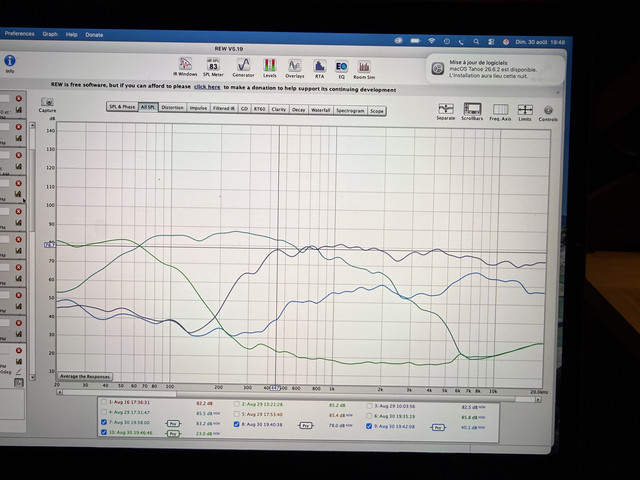The width and height of the screenshot is (640, 480).
Task: Click the Average the Responses button
Action: [85, 376]
